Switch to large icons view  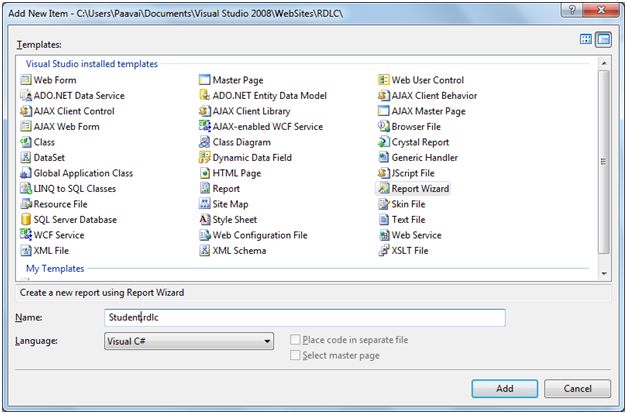point(586,40)
